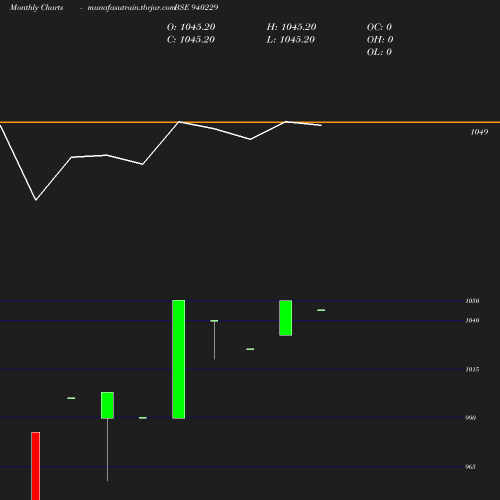500x500 pixels.
Task: Select the red candlestick bar
Action: pos(36,466)
